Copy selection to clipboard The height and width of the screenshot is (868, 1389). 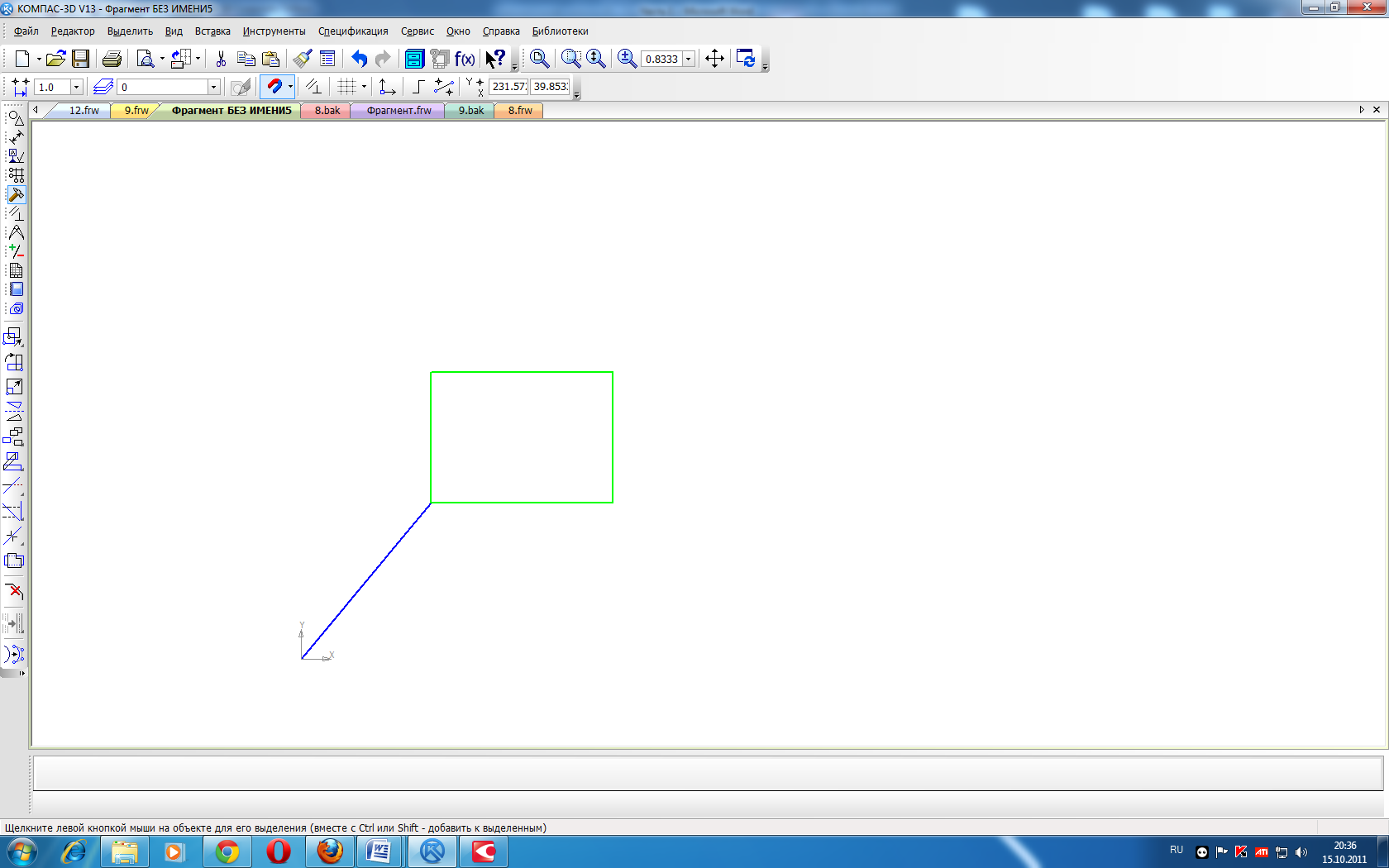tap(246, 59)
